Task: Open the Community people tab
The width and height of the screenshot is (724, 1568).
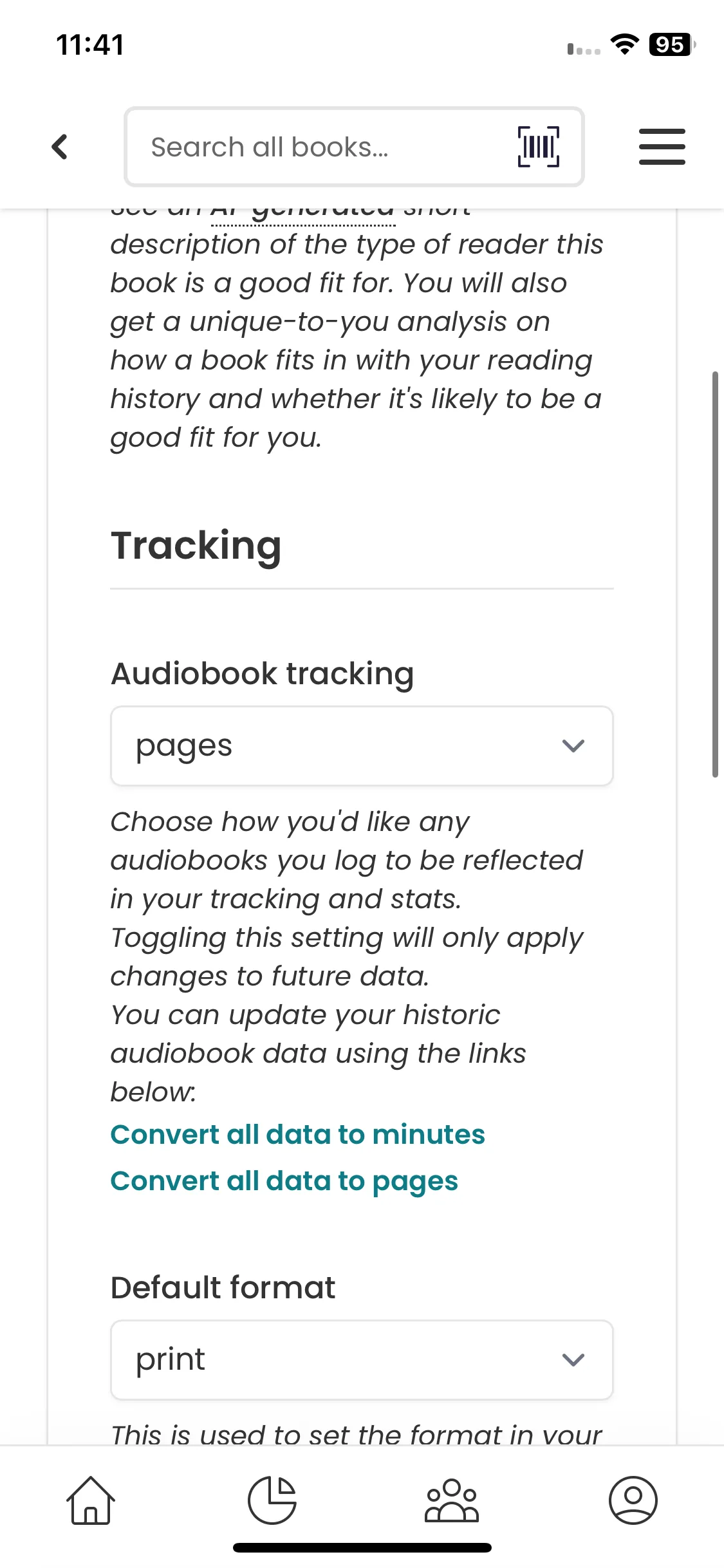Action: (x=452, y=1500)
